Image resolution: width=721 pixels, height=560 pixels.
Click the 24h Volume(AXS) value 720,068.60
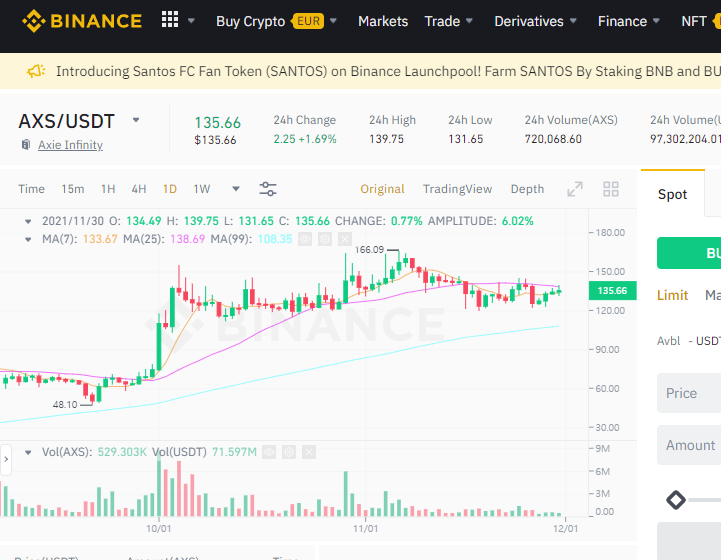(553, 139)
